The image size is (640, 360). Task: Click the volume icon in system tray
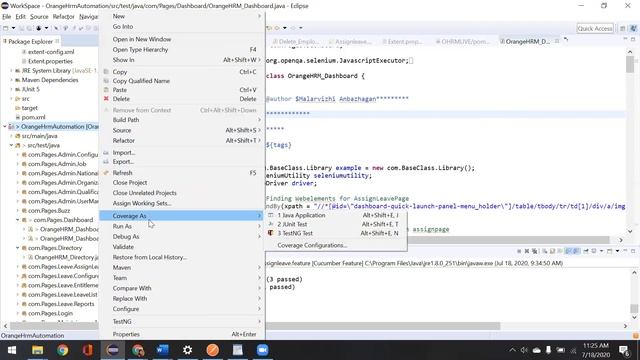tap(524, 350)
